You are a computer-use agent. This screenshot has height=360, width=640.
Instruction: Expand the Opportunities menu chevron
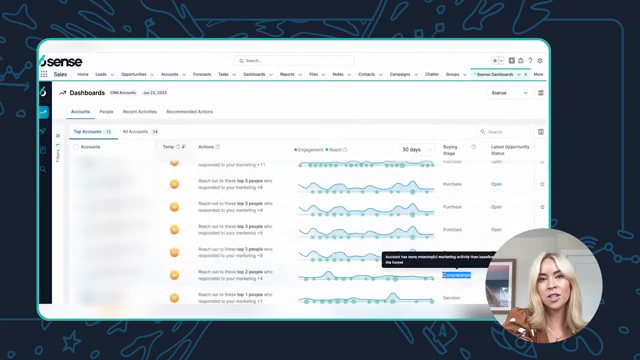[x=152, y=75]
